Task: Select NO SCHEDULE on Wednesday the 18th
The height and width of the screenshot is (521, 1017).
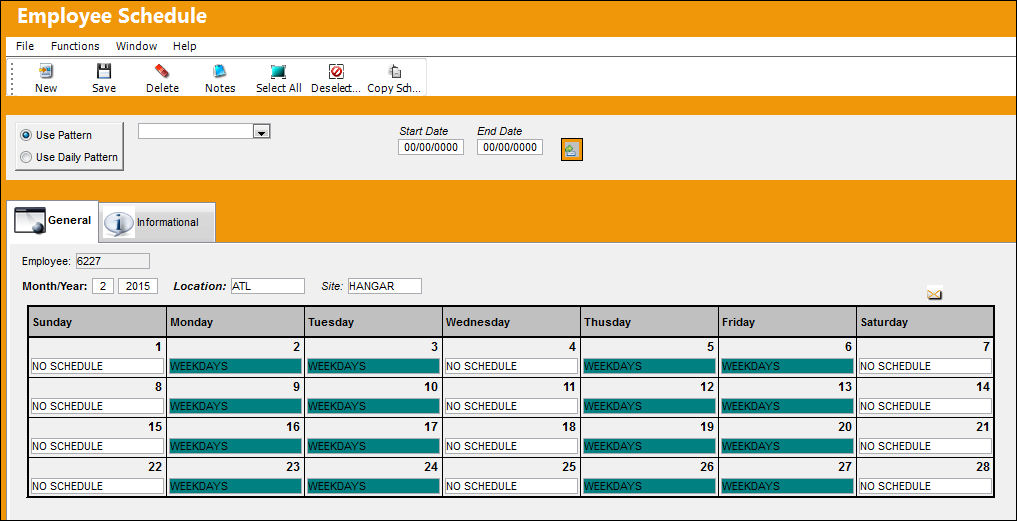Action: (511, 446)
